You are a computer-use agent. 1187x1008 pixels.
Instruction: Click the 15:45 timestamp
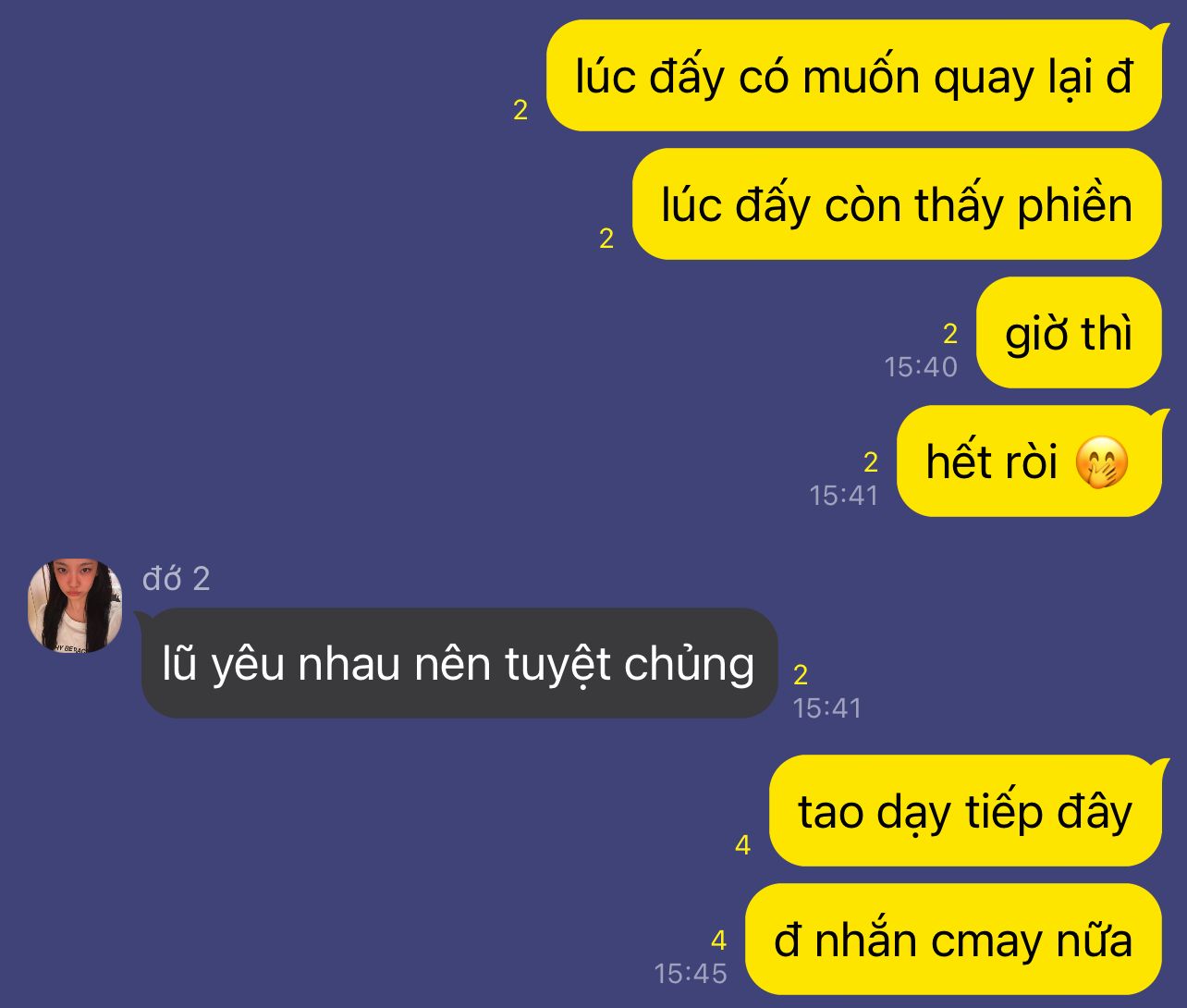click(x=691, y=974)
